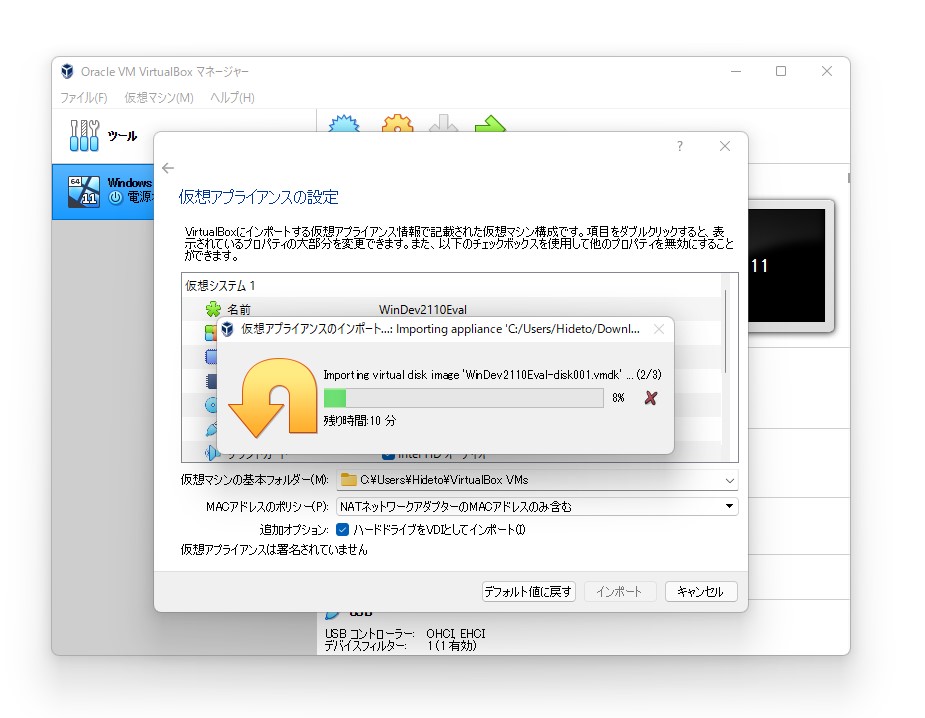Open the ファイル(F) menu
This screenshot has height=718, width=925.
tap(85, 98)
